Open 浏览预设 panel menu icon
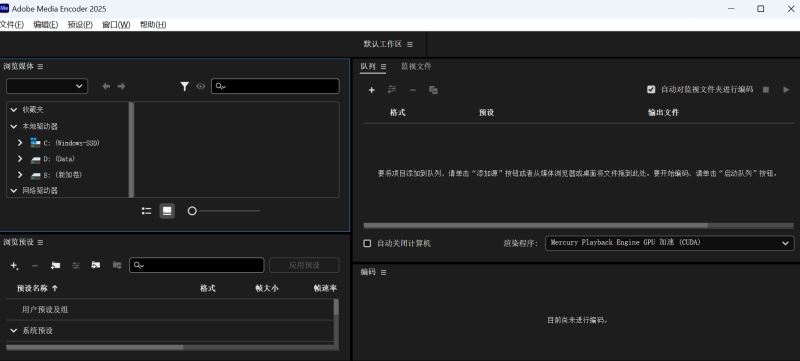The width and height of the screenshot is (800, 361). (40, 242)
